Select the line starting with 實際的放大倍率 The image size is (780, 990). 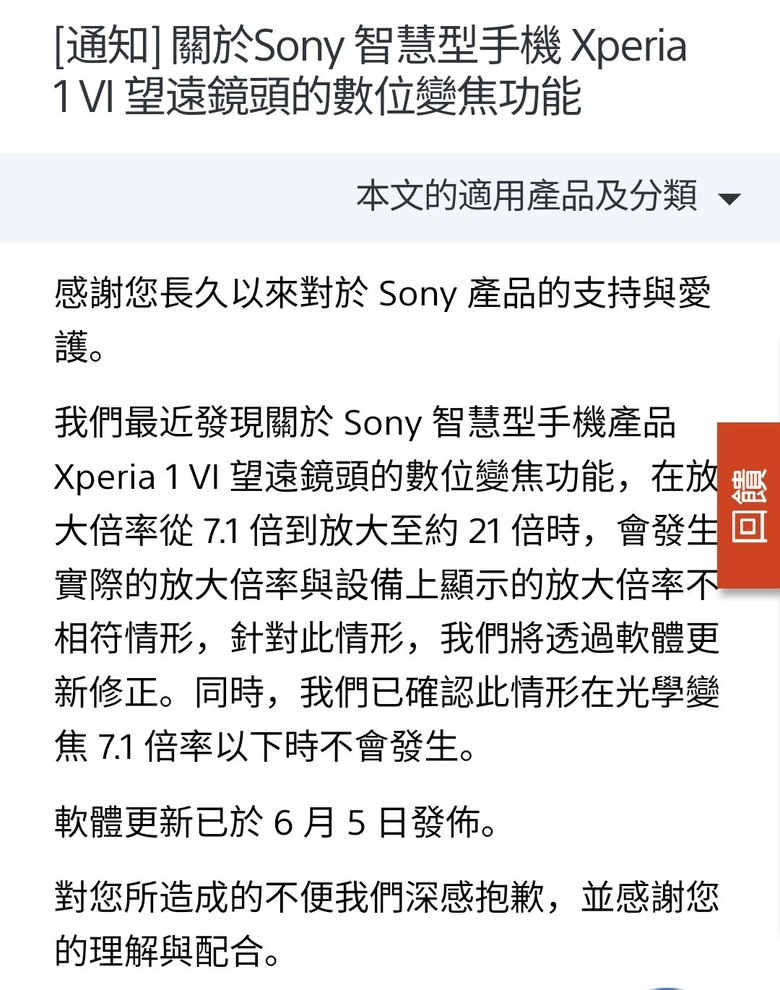click(x=386, y=585)
